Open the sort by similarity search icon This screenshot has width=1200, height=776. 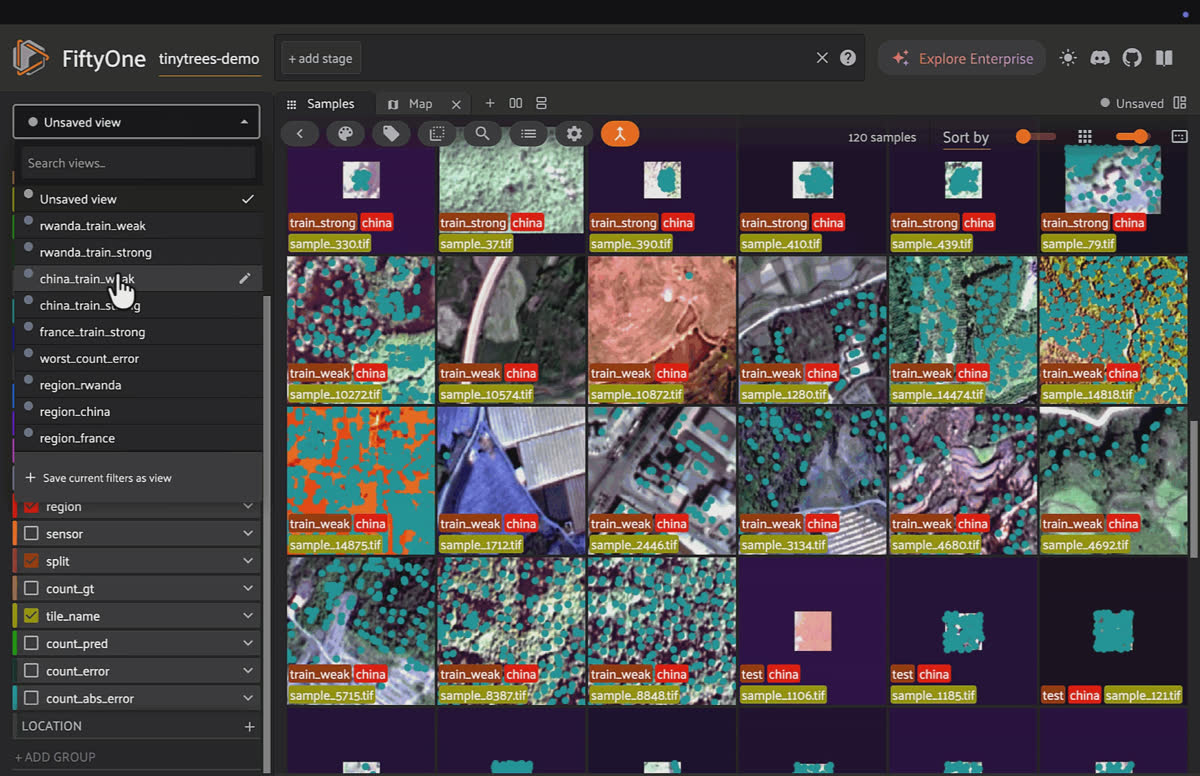[x=482, y=133]
